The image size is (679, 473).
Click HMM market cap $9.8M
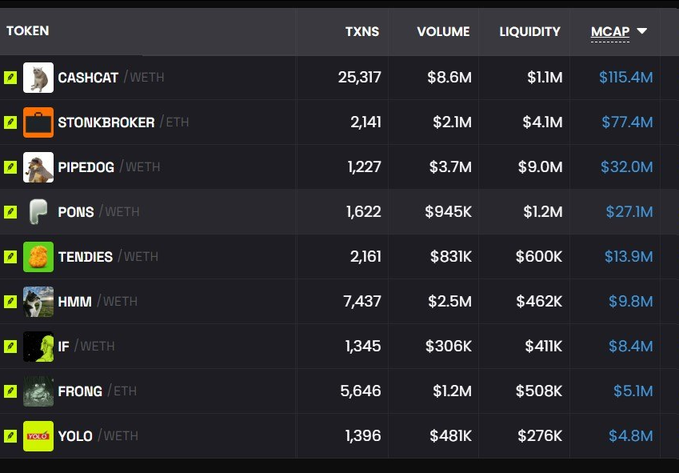point(630,301)
